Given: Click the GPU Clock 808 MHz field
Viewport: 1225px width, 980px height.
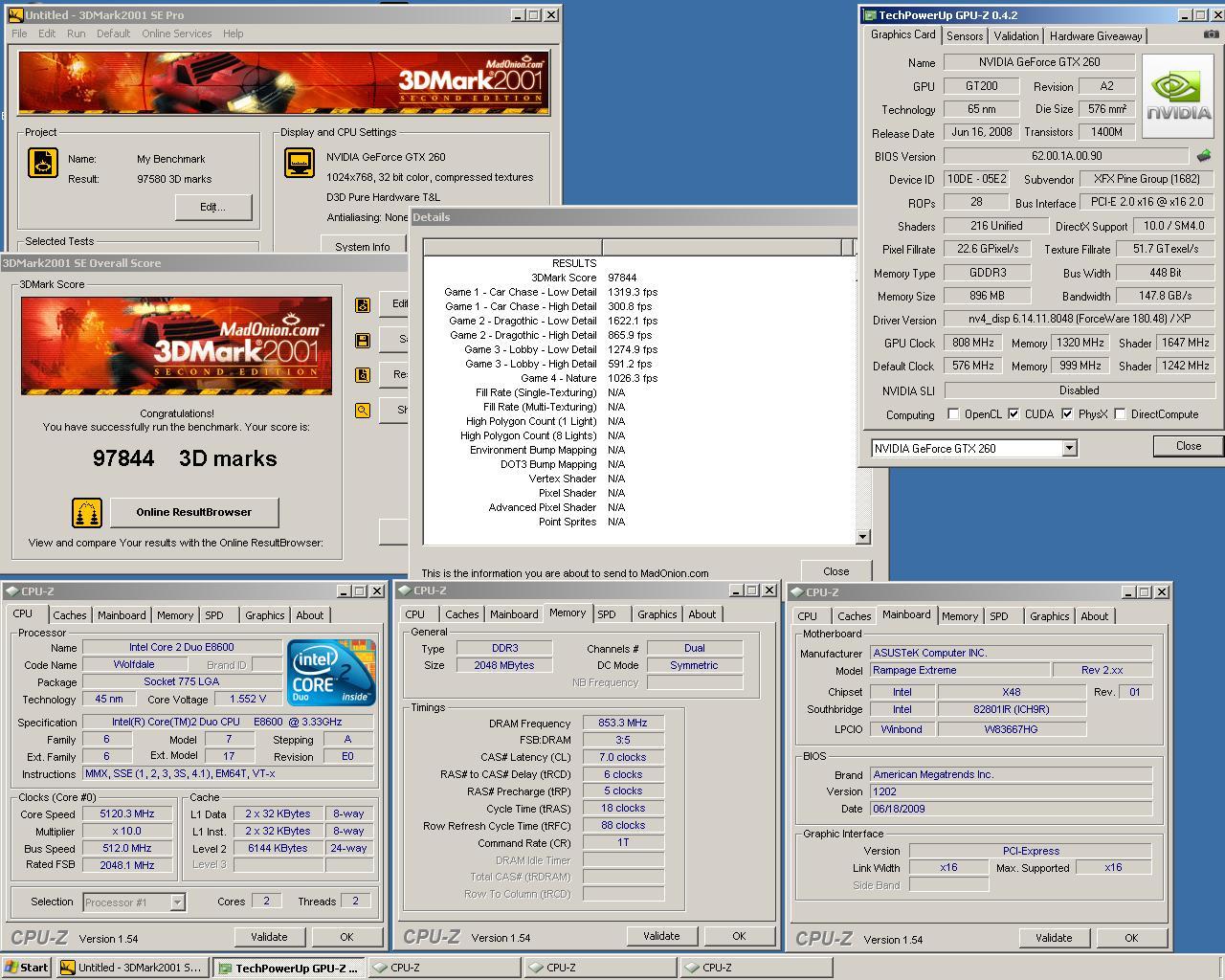Looking at the screenshot, I should coord(973,343).
